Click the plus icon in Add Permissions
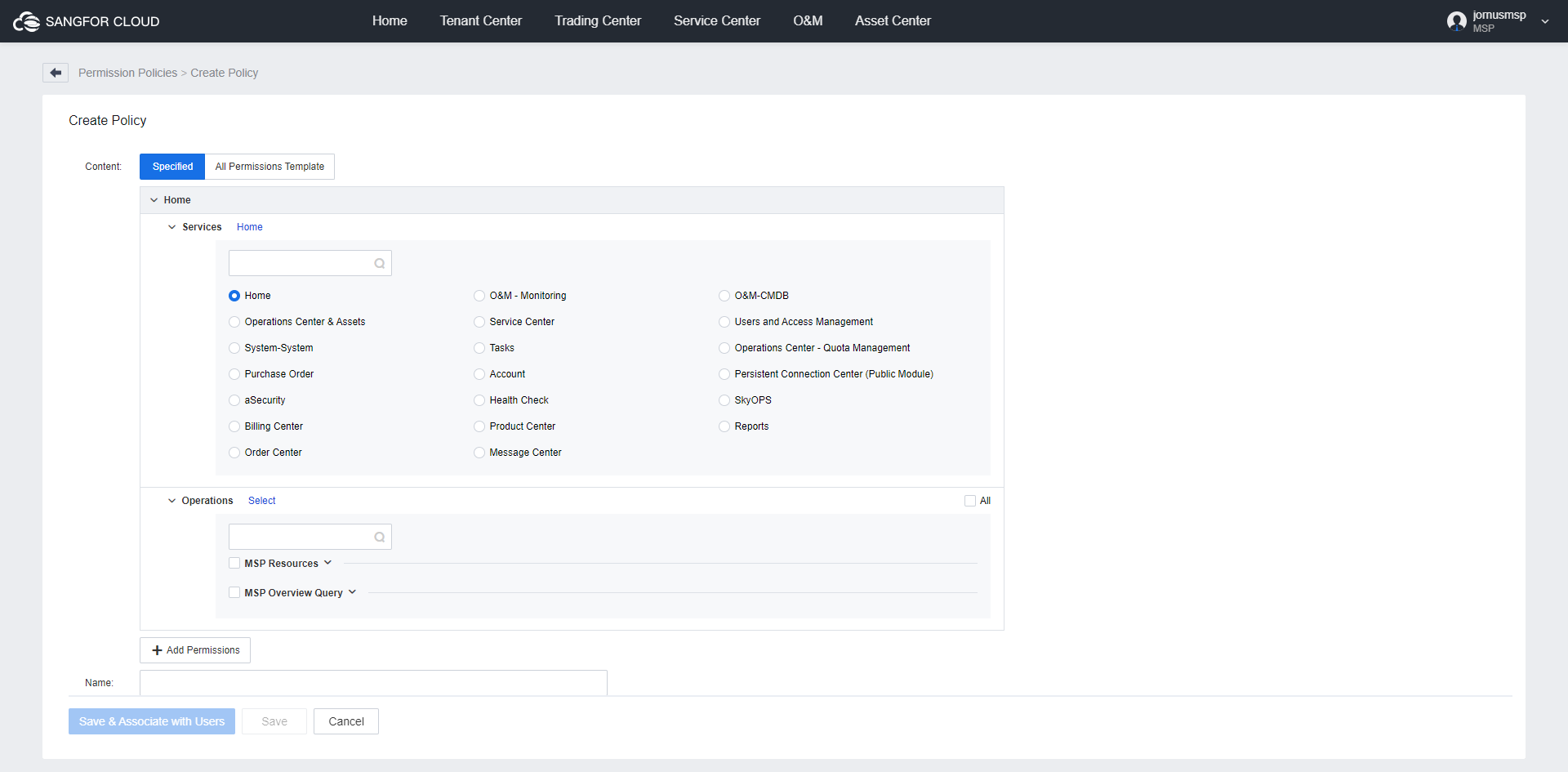Screen dimensions: 1568x772 point(157,650)
